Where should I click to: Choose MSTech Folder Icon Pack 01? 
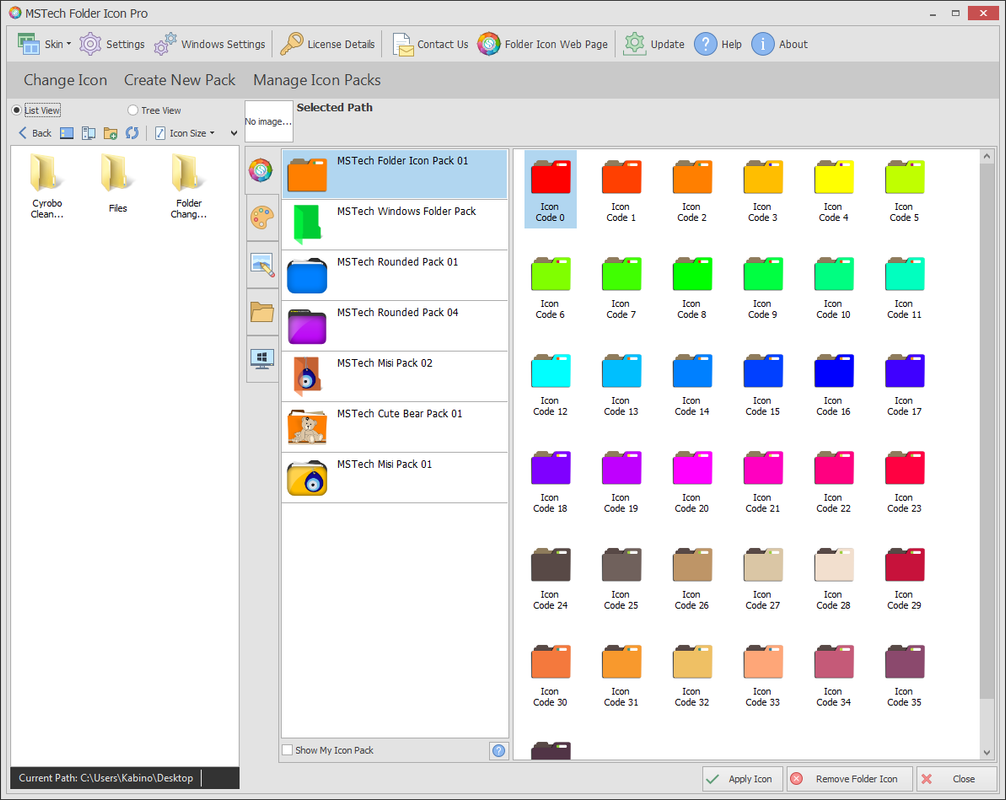point(395,174)
